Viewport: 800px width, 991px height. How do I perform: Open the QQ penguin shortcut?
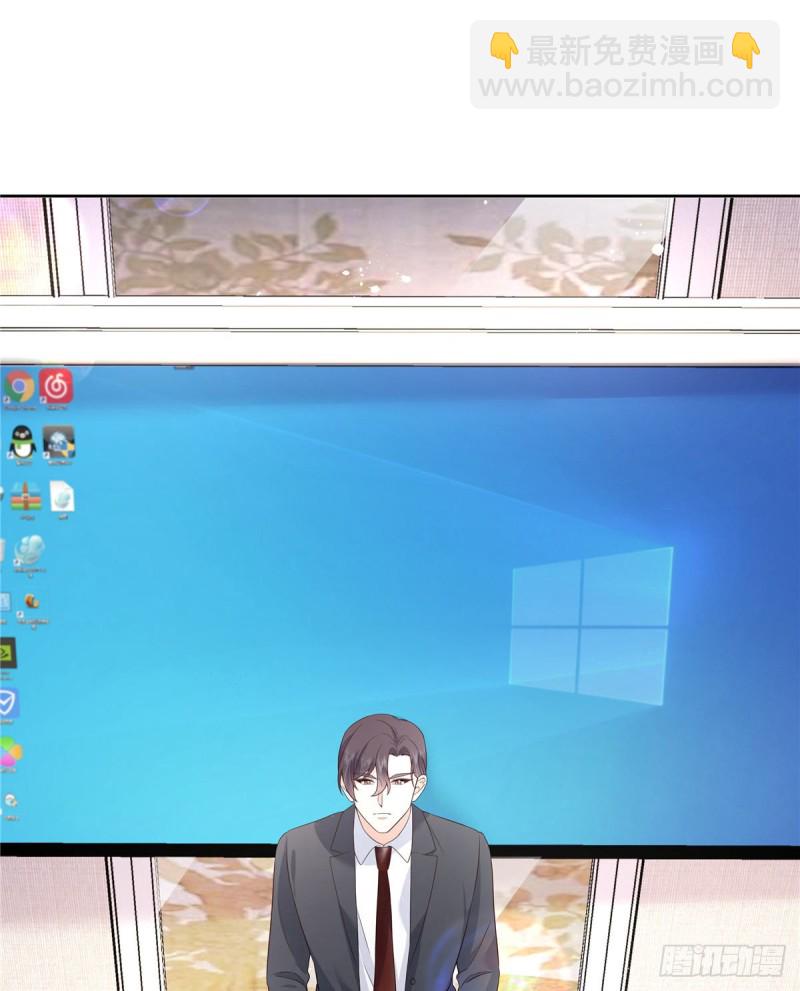tap(21, 441)
